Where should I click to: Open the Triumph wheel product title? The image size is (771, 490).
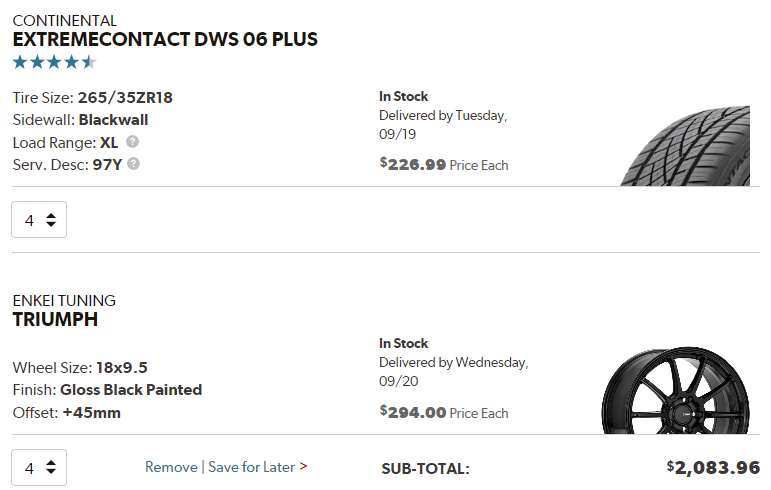point(55,320)
